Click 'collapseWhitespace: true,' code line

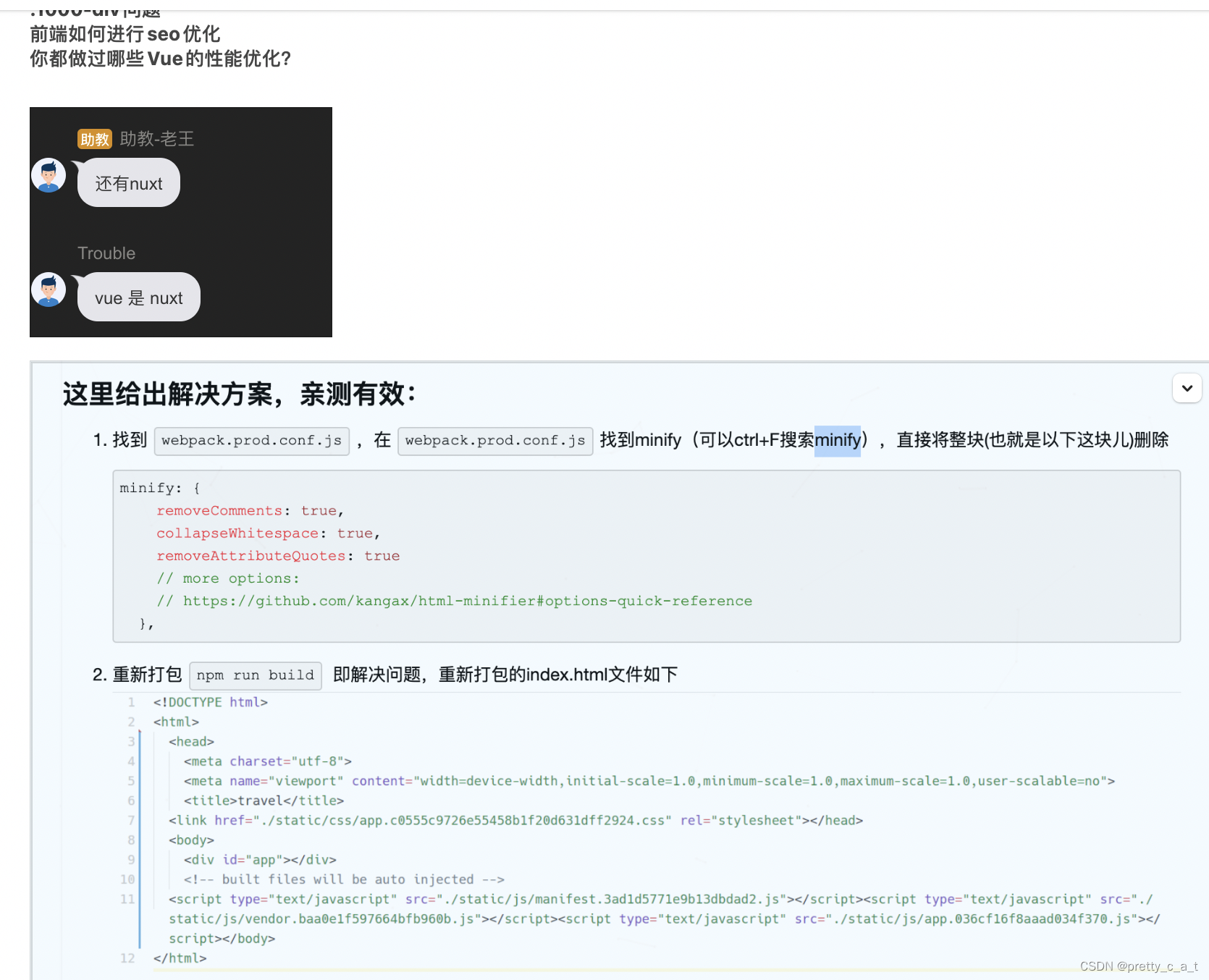[268, 533]
